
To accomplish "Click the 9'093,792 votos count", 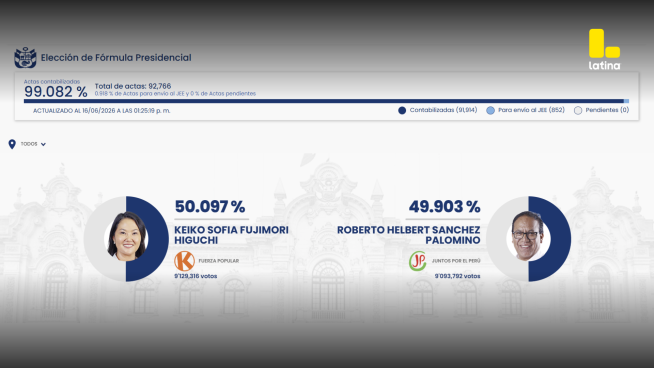I will pyautogui.click(x=458, y=276).
